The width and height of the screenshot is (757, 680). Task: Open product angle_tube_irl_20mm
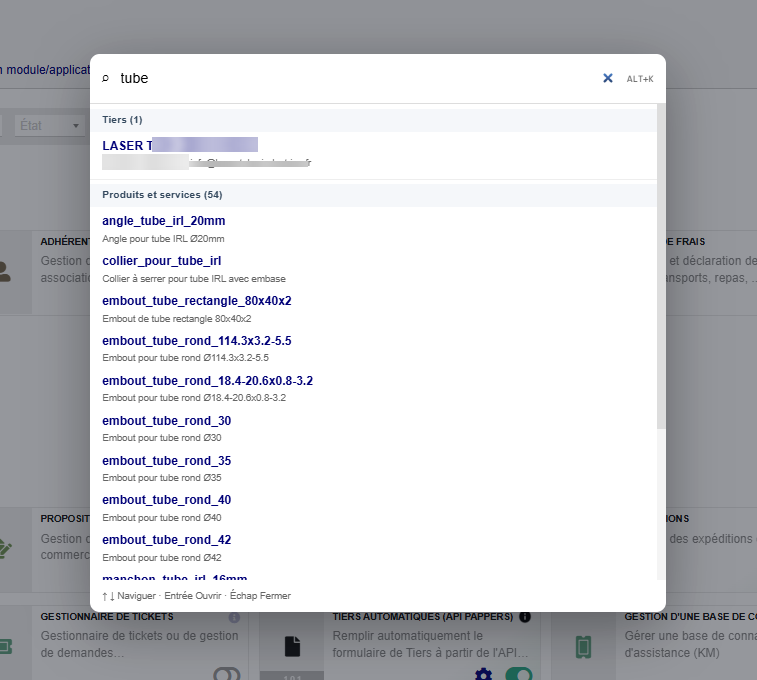pos(164,221)
